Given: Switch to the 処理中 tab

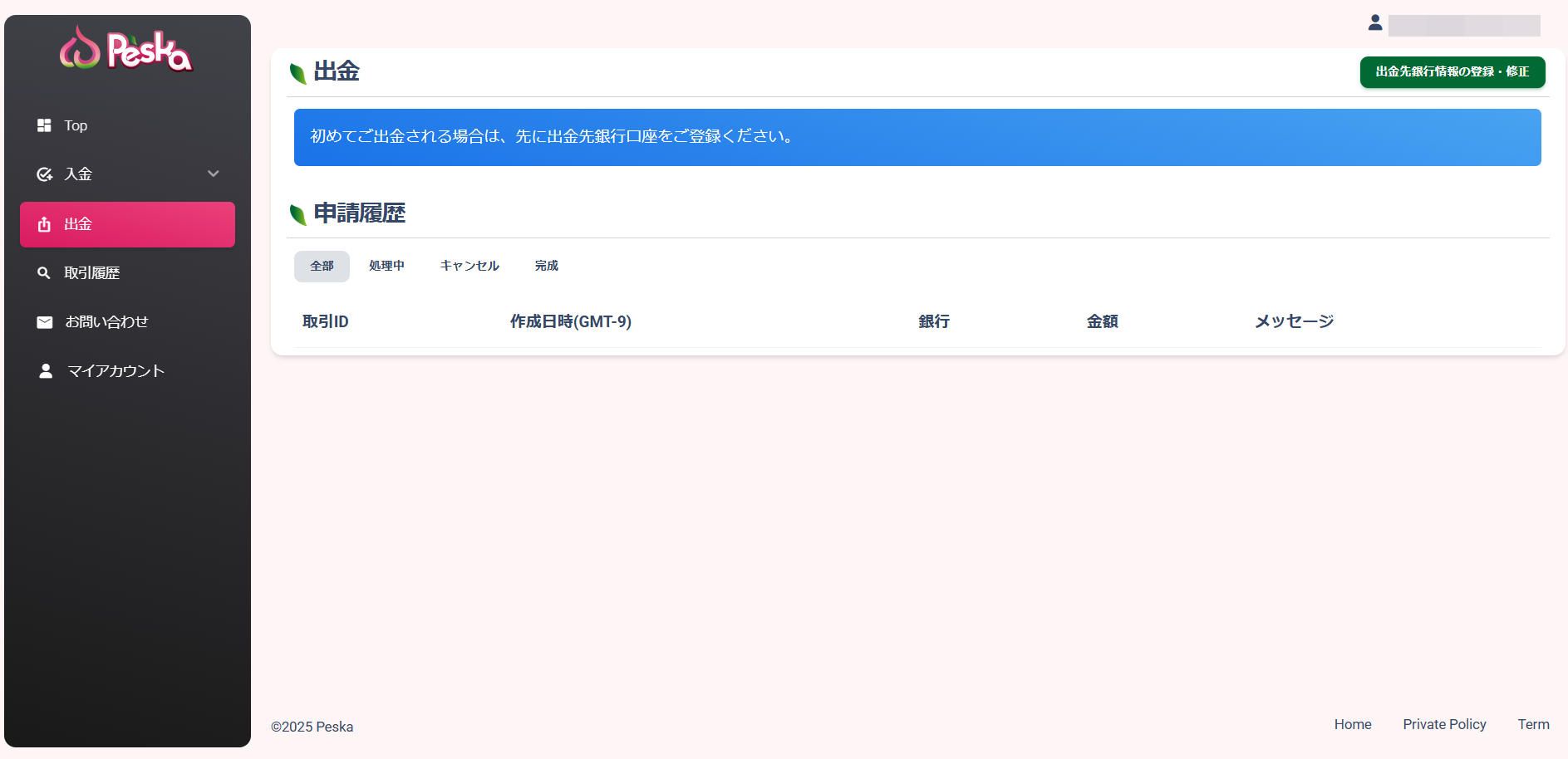Looking at the screenshot, I should point(386,266).
